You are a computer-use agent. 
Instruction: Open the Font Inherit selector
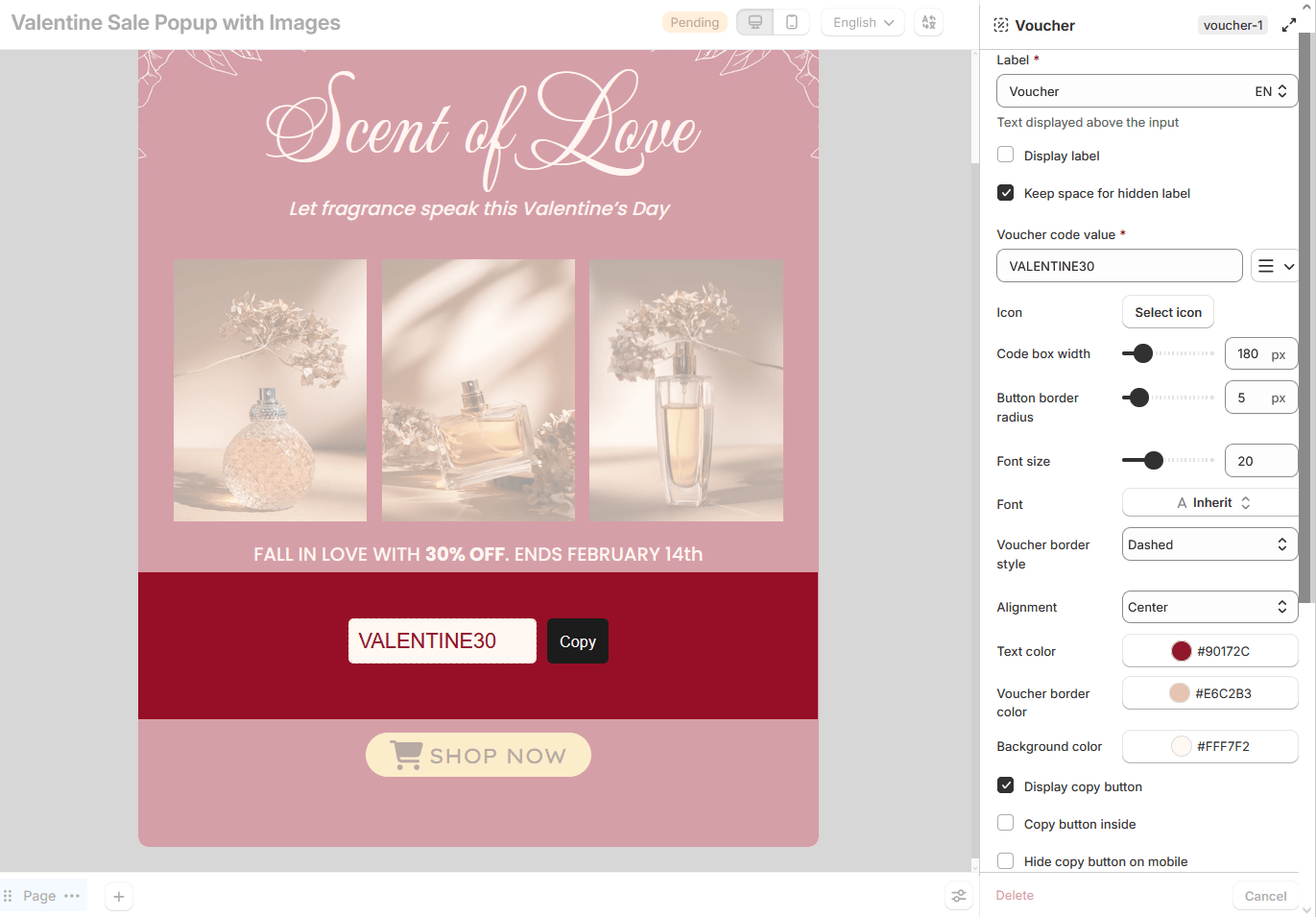(1209, 502)
